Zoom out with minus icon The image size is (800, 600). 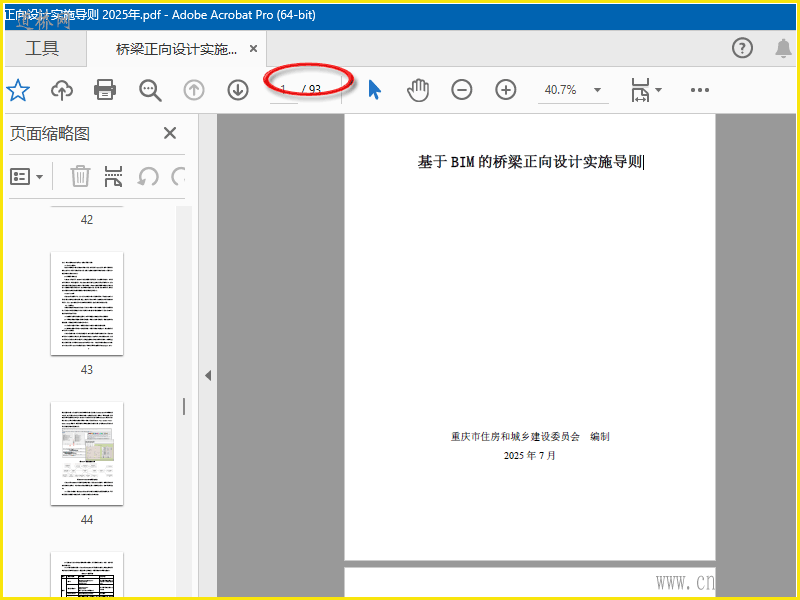[x=462, y=90]
